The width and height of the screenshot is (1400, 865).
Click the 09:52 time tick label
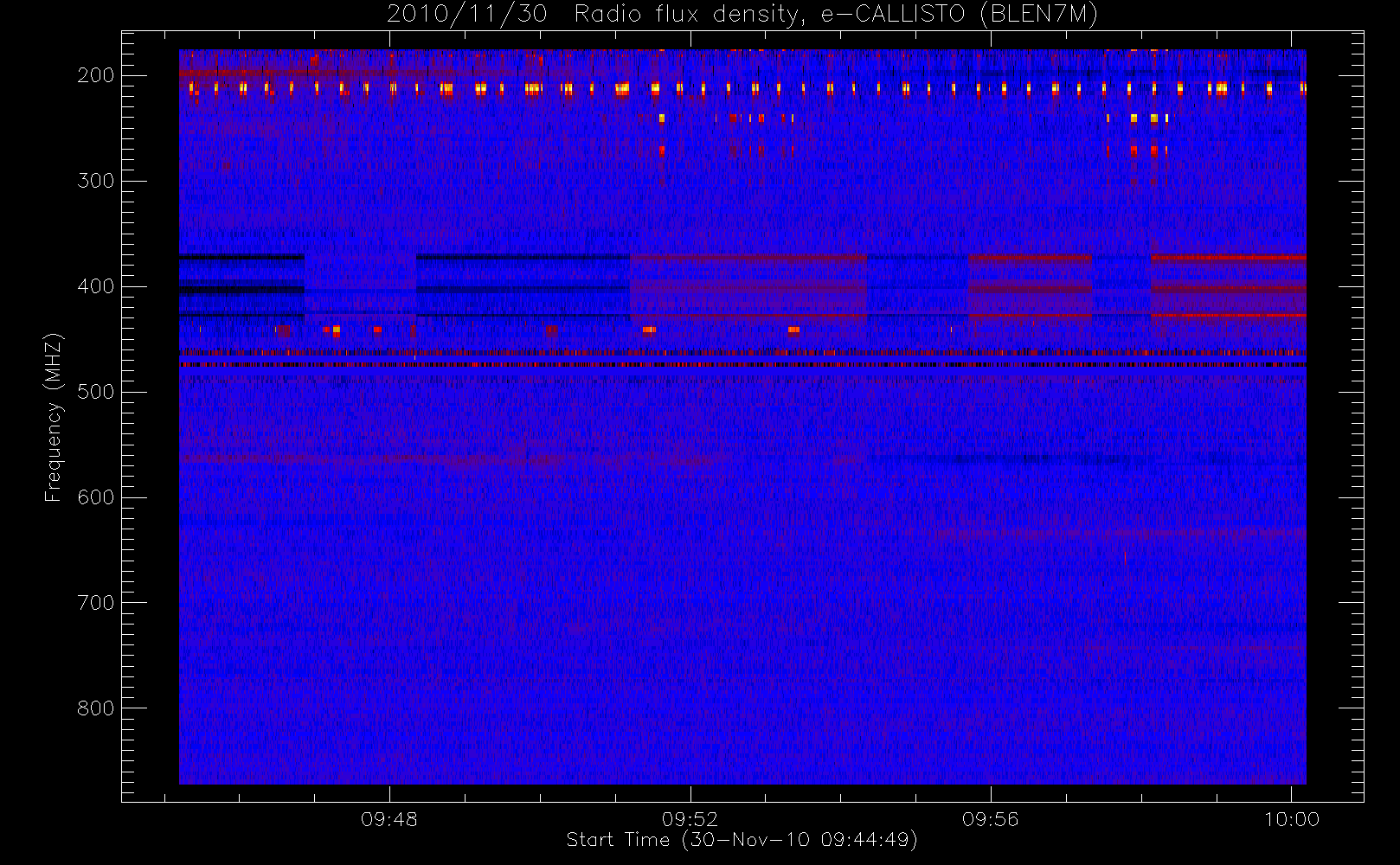pyautogui.click(x=690, y=819)
